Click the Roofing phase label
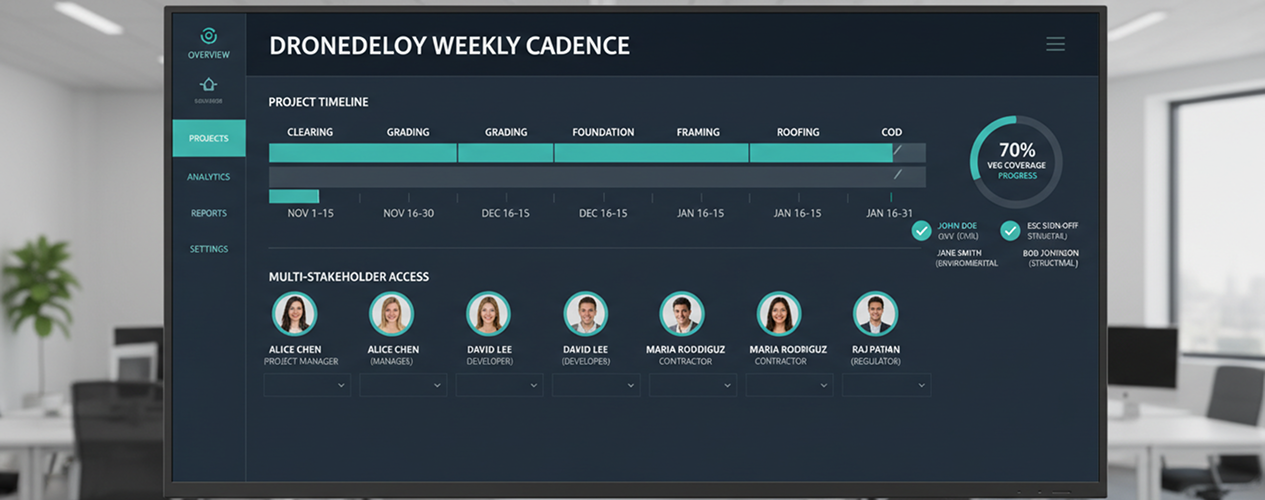This screenshot has height=500, width=1265. tap(798, 132)
